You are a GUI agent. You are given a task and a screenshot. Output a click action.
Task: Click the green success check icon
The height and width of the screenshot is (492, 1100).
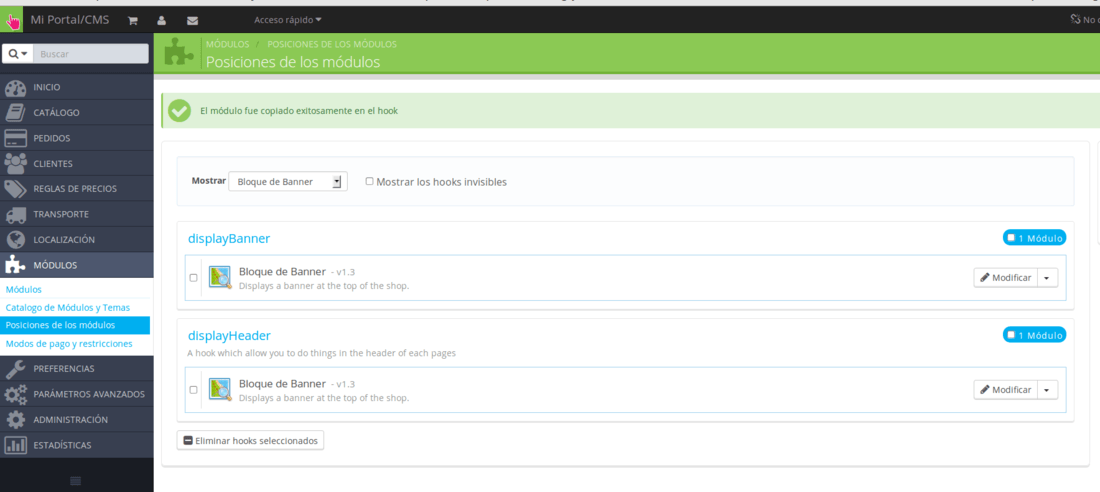pyautogui.click(x=180, y=111)
